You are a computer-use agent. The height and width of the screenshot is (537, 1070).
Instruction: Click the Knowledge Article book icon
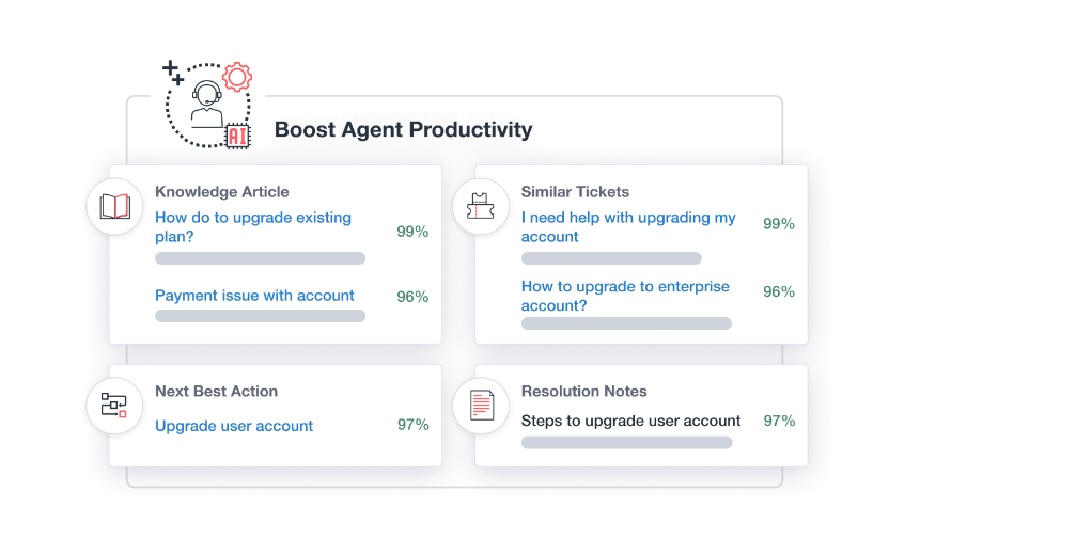tap(115, 207)
